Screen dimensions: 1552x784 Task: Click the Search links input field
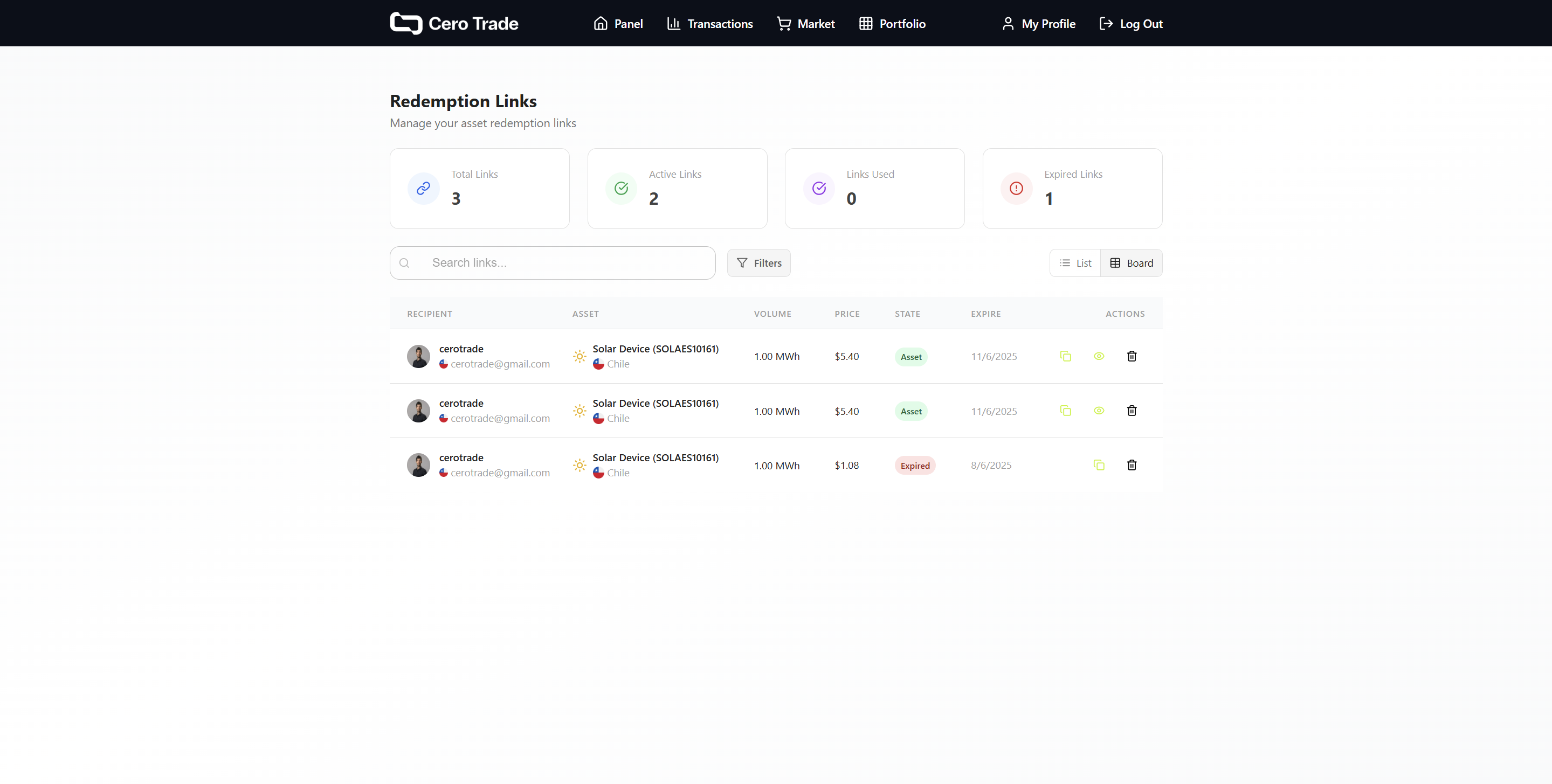(567, 263)
